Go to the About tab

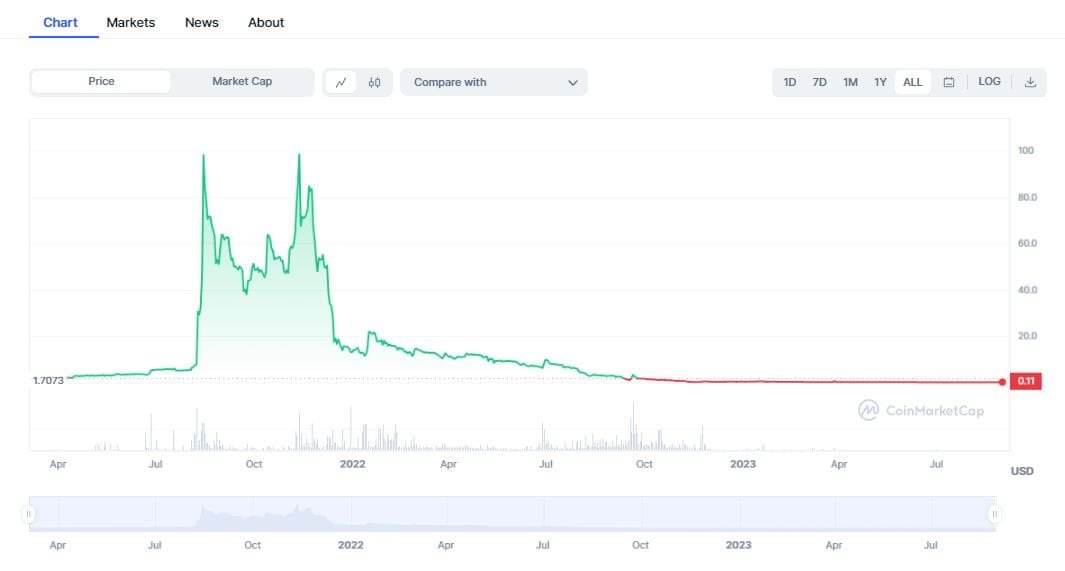(x=266, y=22)
